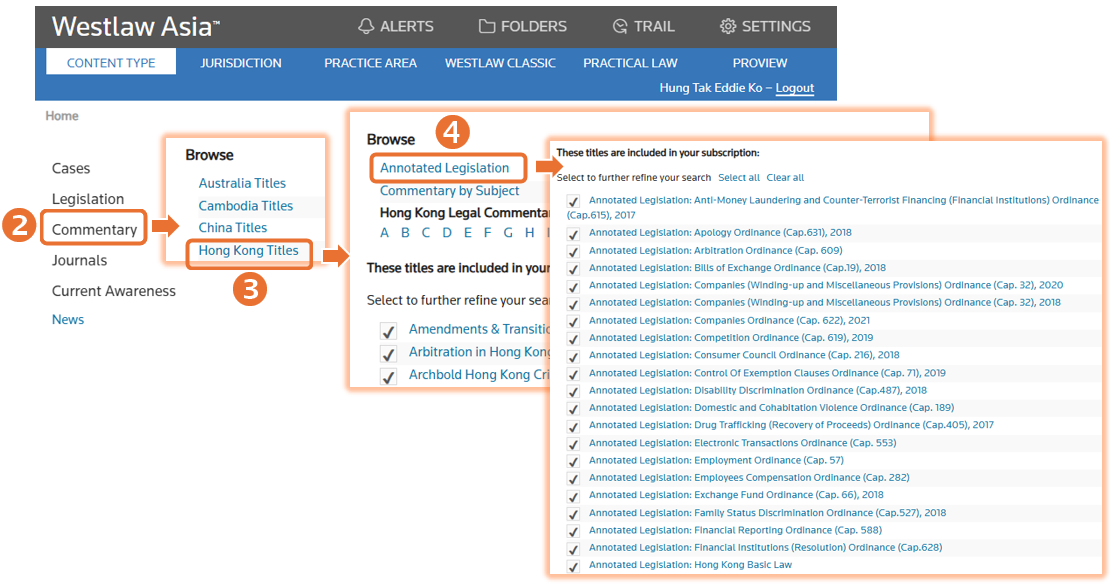Uncheck the Hong Kong Basic Law checkbox

(x=573, y=567)
